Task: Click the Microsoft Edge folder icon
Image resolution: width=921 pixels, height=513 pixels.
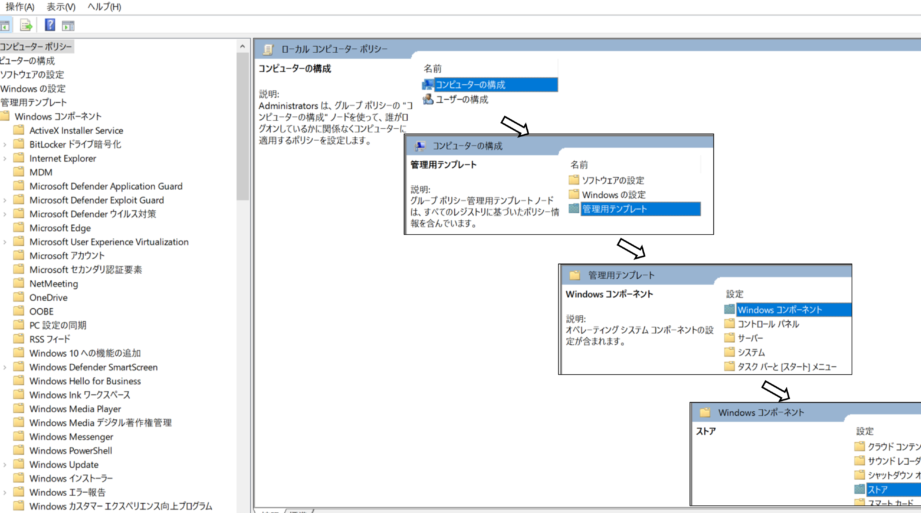Action: pos(19,227)
